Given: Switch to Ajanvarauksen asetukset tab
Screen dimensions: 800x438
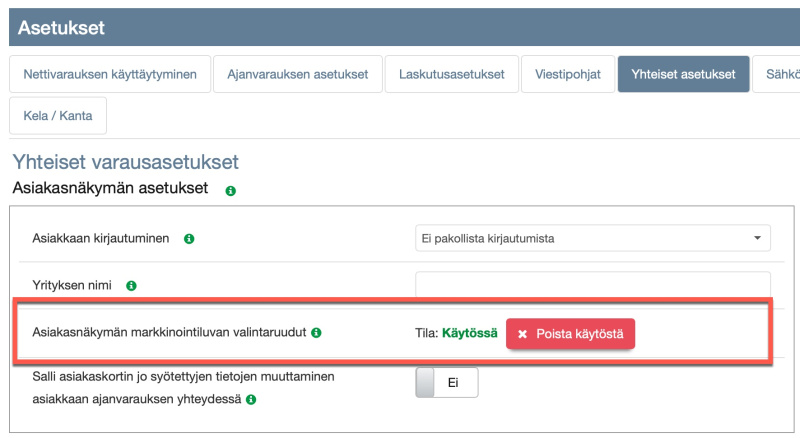Looking at the screenshot, I should coord(298,74).
